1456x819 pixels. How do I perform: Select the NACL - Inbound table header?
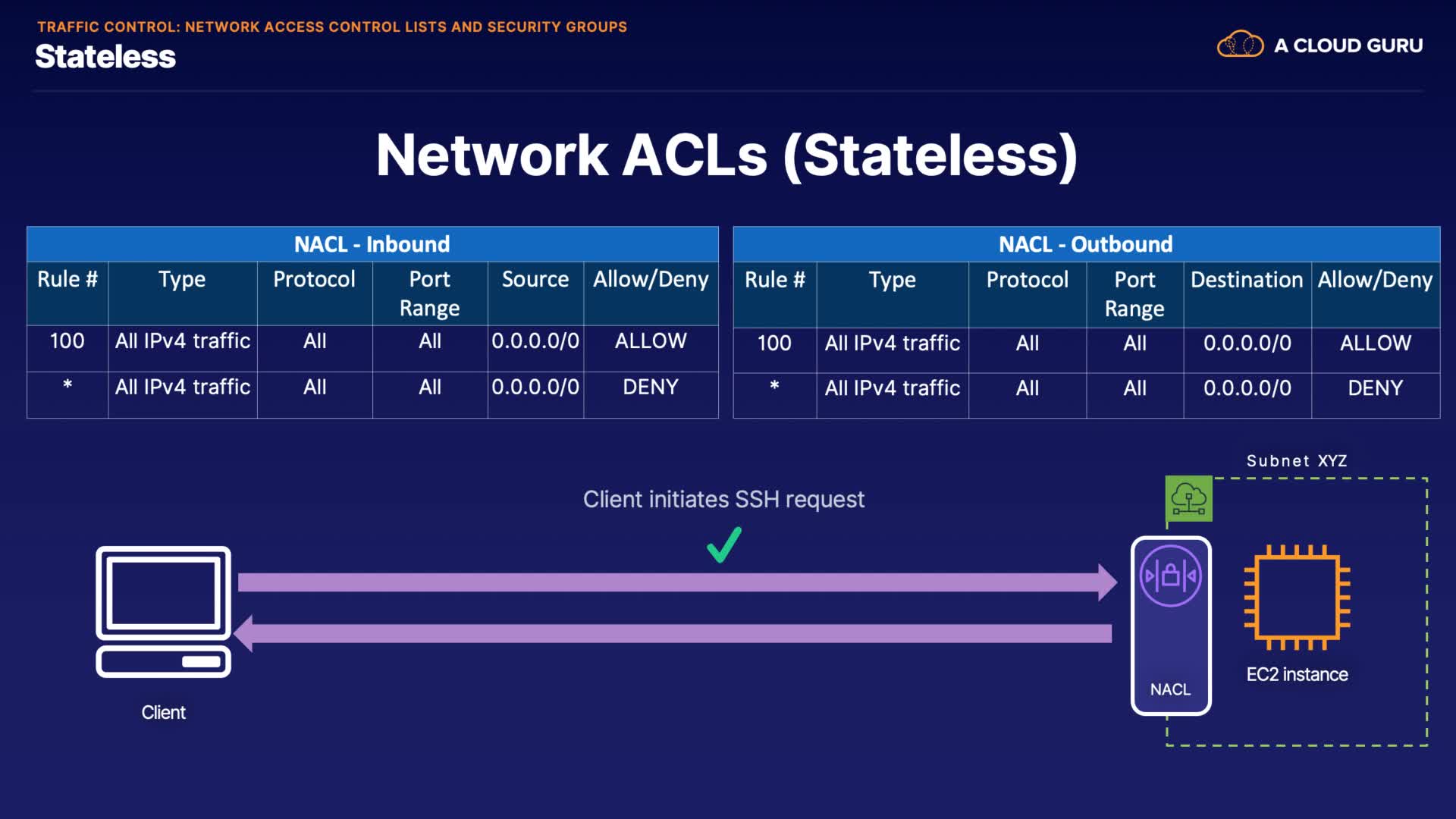(x=372, y=244)
